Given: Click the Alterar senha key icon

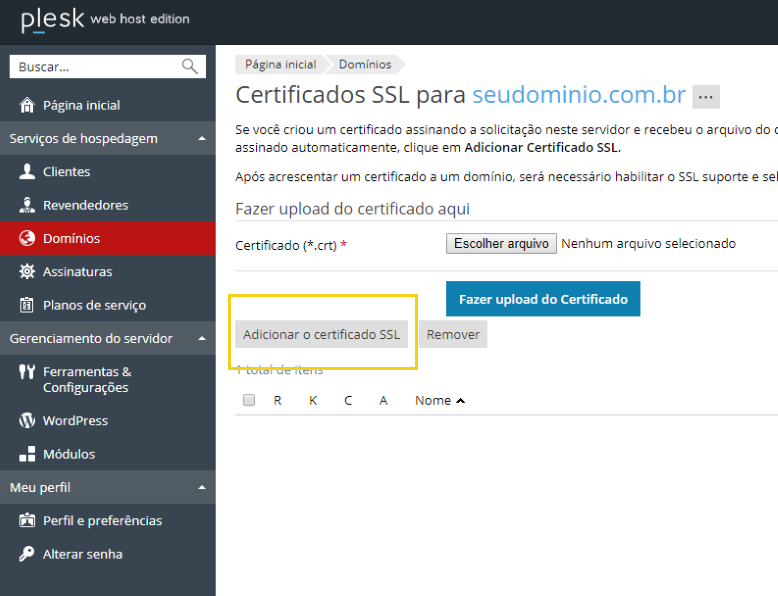Looking at the screenshot, I should pyautogui.click(x=27, y=553).
